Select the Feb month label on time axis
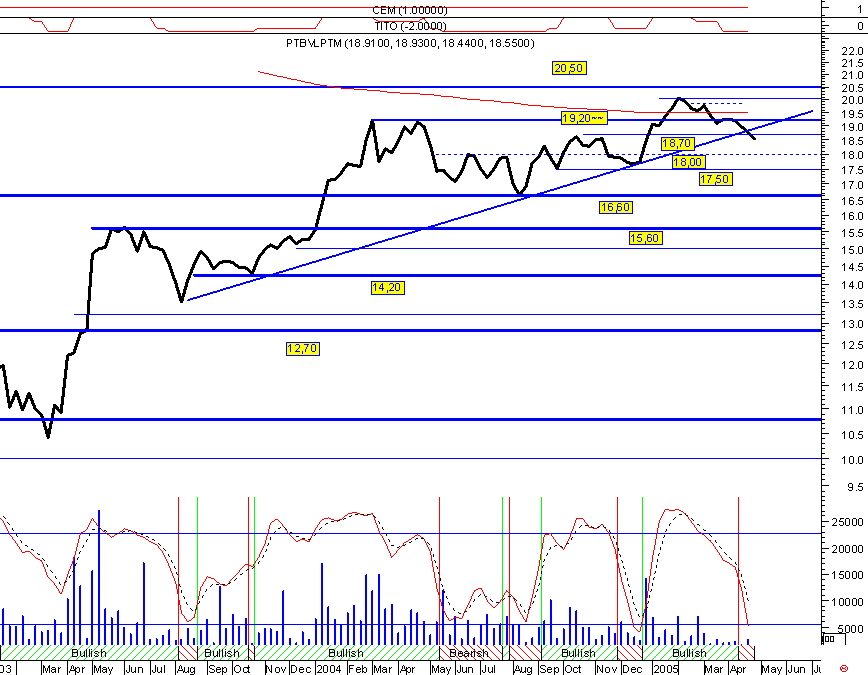868x675 pixels. tap(357, 669)
